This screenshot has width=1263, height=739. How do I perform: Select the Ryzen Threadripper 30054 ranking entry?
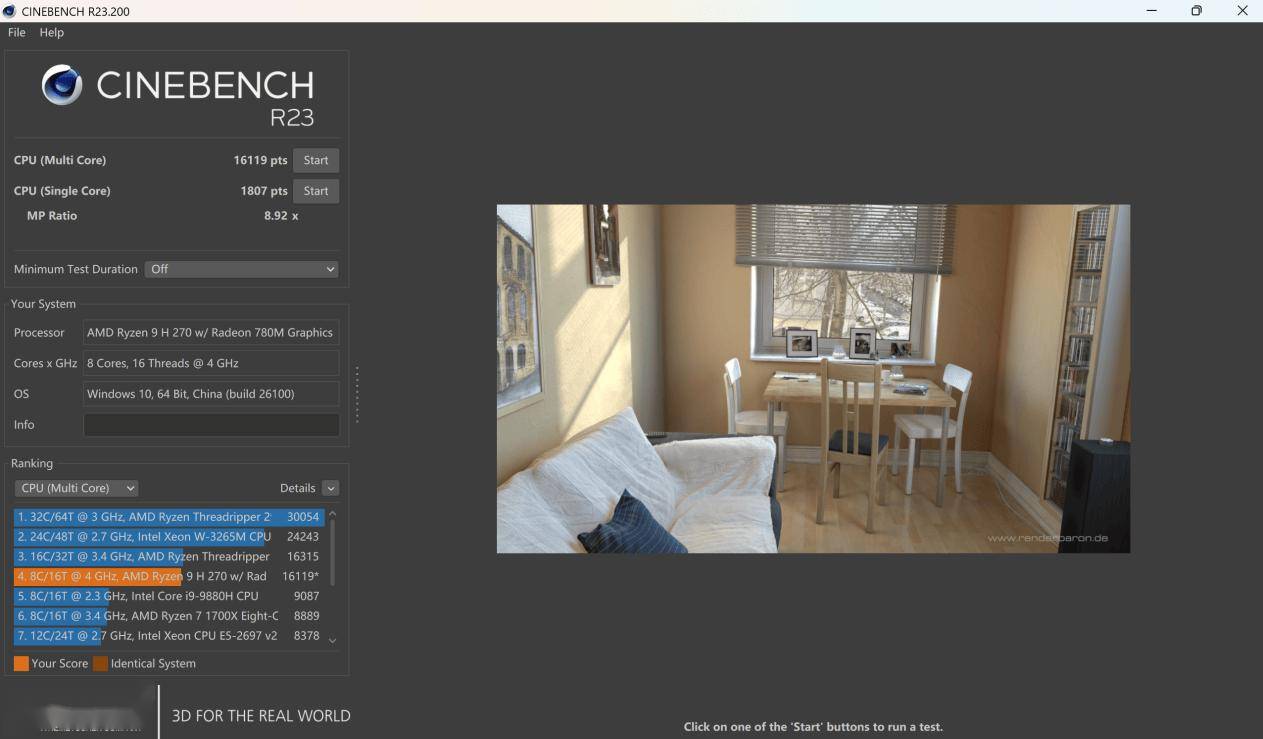[168, 517]
